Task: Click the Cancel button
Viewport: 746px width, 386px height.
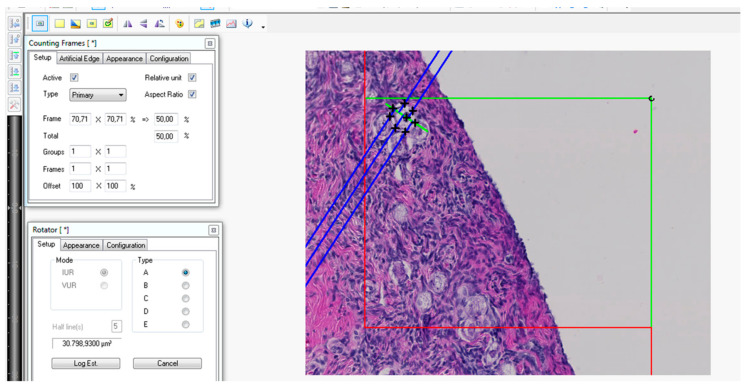Action: point(167,363)
